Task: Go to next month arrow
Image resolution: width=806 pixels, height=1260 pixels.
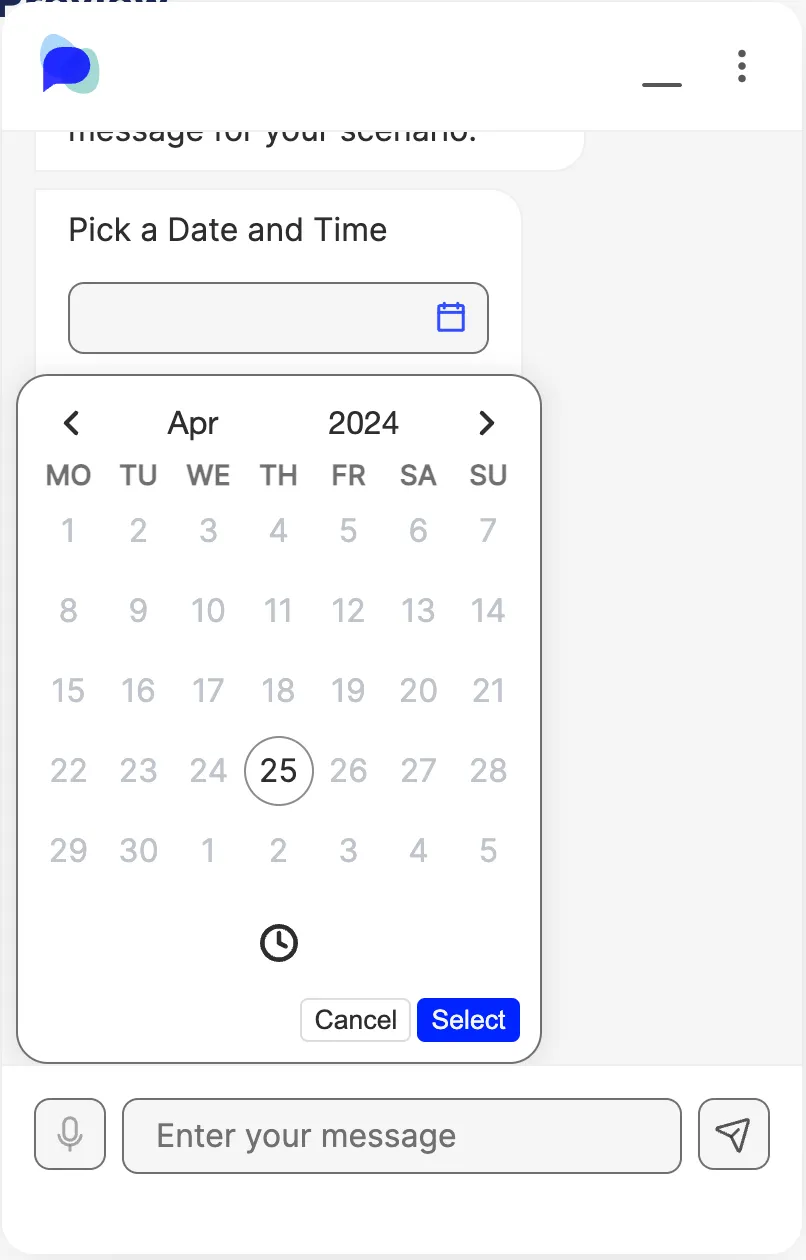Action: 487,423
